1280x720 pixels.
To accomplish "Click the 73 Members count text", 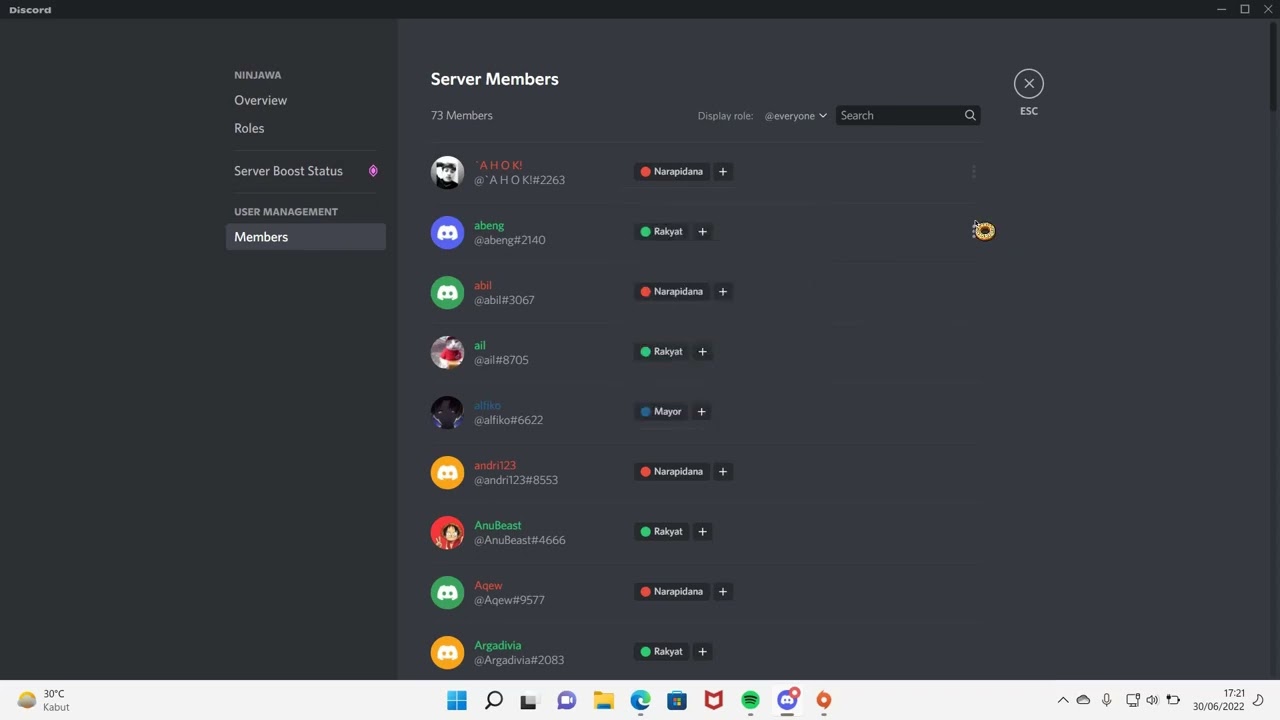I will pyautogui.click(x=462, y=116).
